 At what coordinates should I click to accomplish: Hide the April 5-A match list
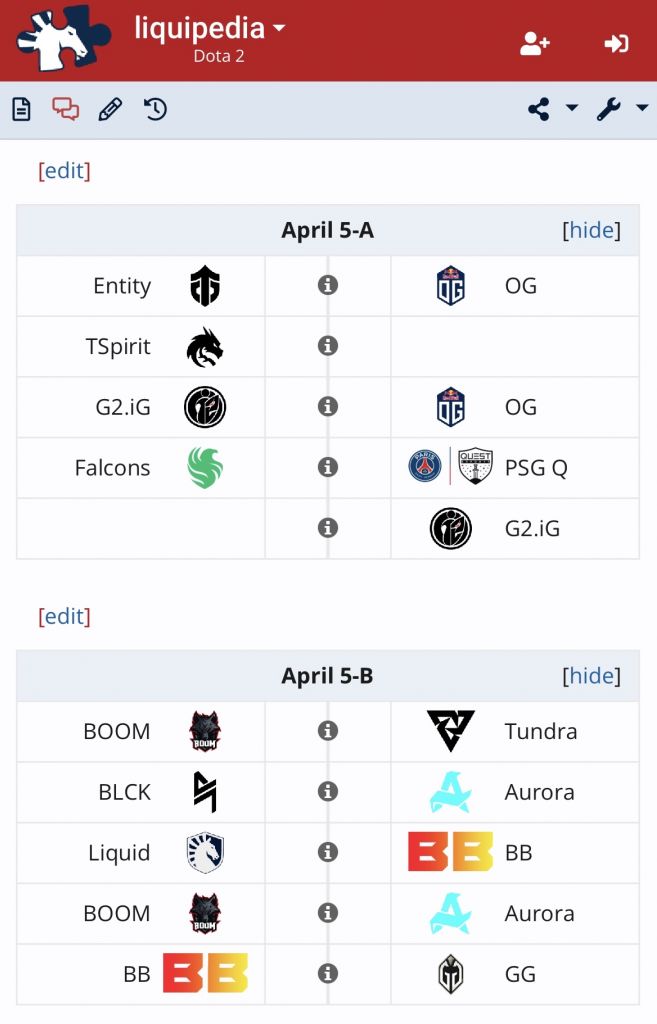pyautogui.click(x=591, y=230)
